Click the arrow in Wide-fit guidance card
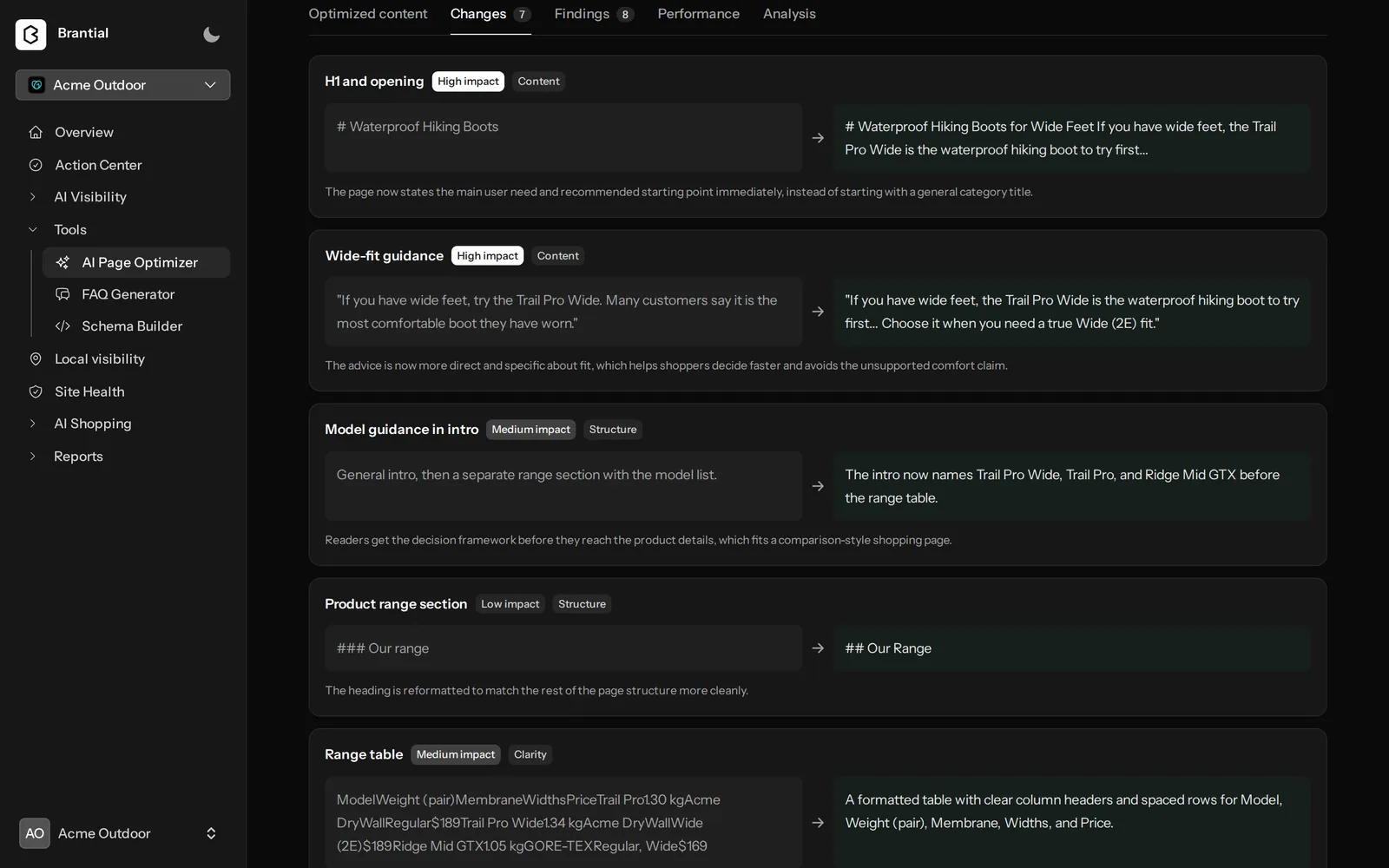This screenshot has height=868, width=1389. coord(818,312)
